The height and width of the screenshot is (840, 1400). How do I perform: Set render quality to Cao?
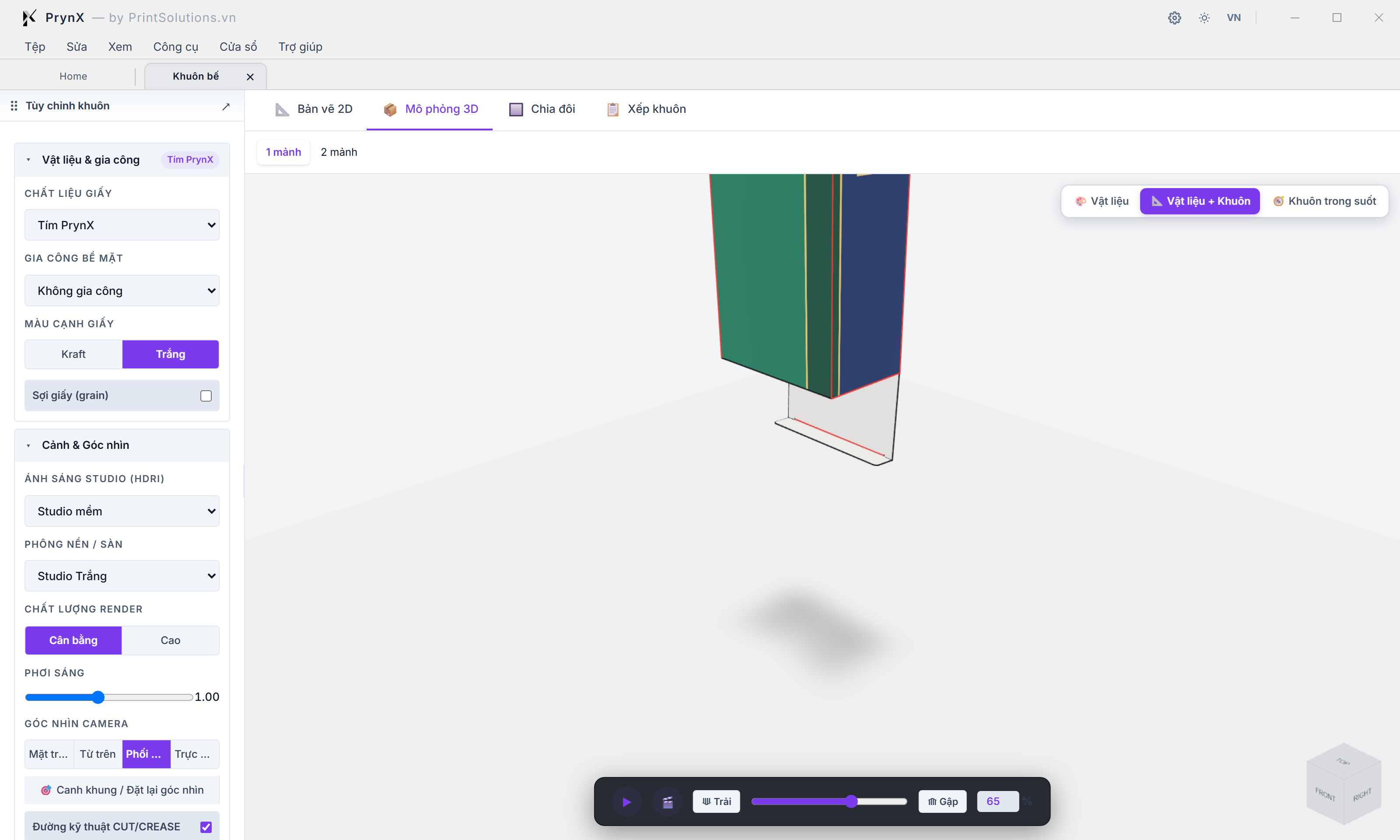tap(170, 640)
